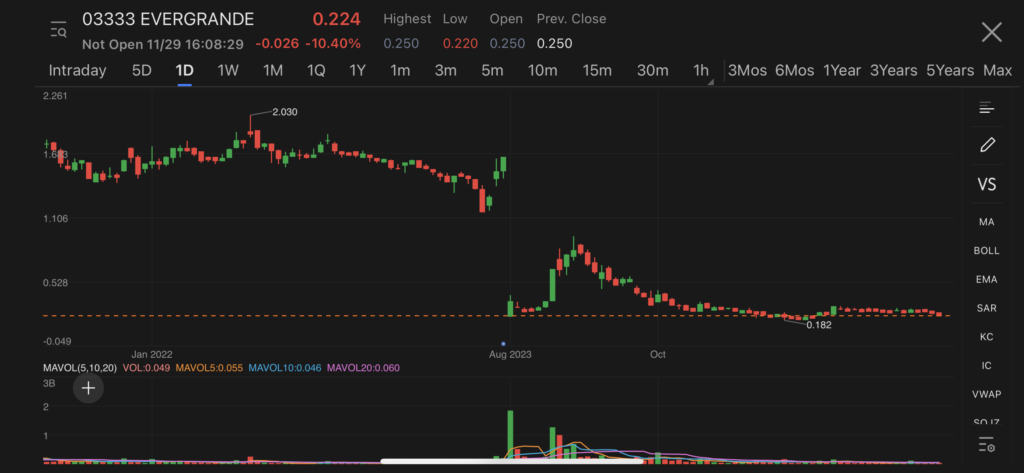Select the 15m minute interval
This screenshot has height=473, width=1024.
[597, 71]
